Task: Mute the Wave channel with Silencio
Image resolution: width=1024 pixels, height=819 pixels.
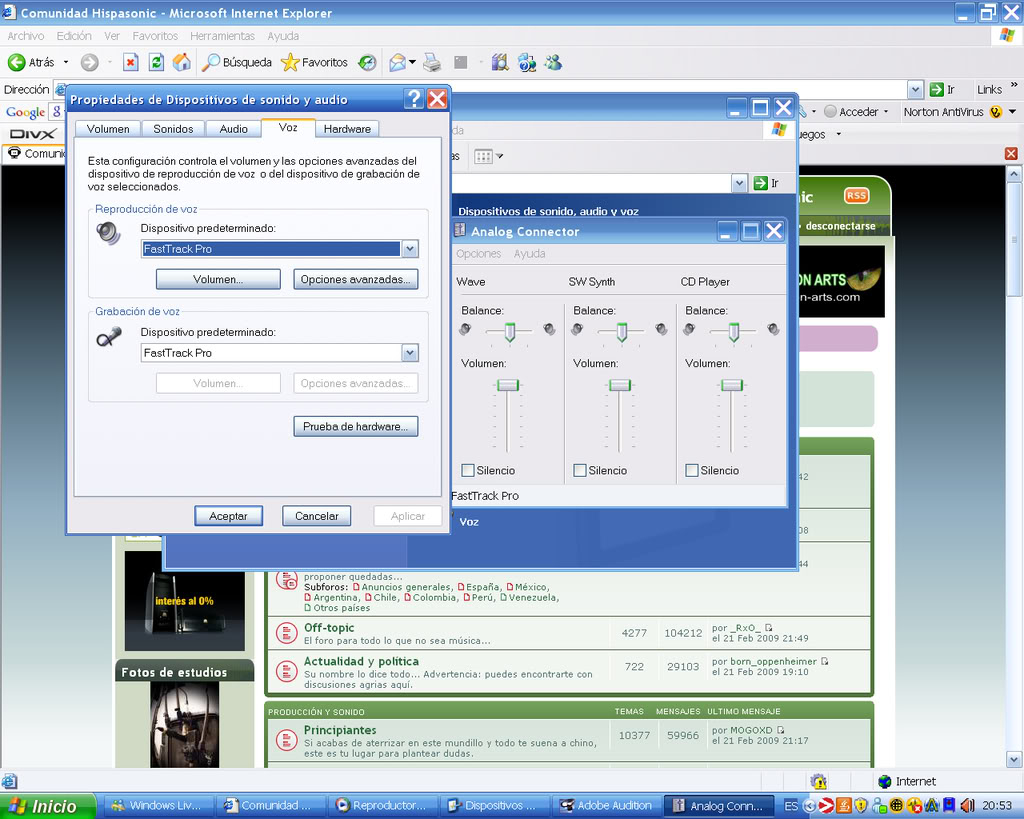Action: tap(468, 470)
